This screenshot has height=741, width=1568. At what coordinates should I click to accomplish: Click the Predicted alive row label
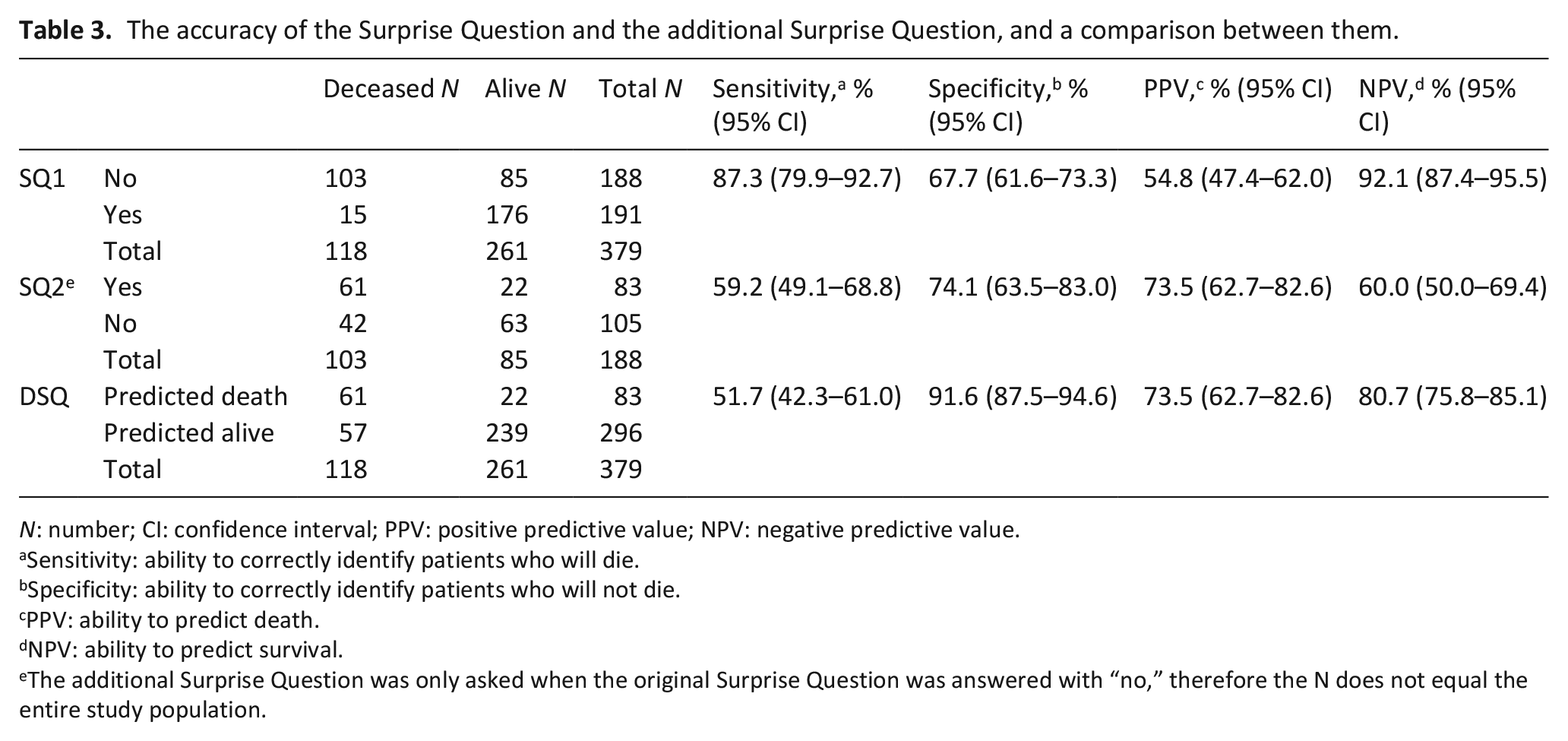(188, 433)
